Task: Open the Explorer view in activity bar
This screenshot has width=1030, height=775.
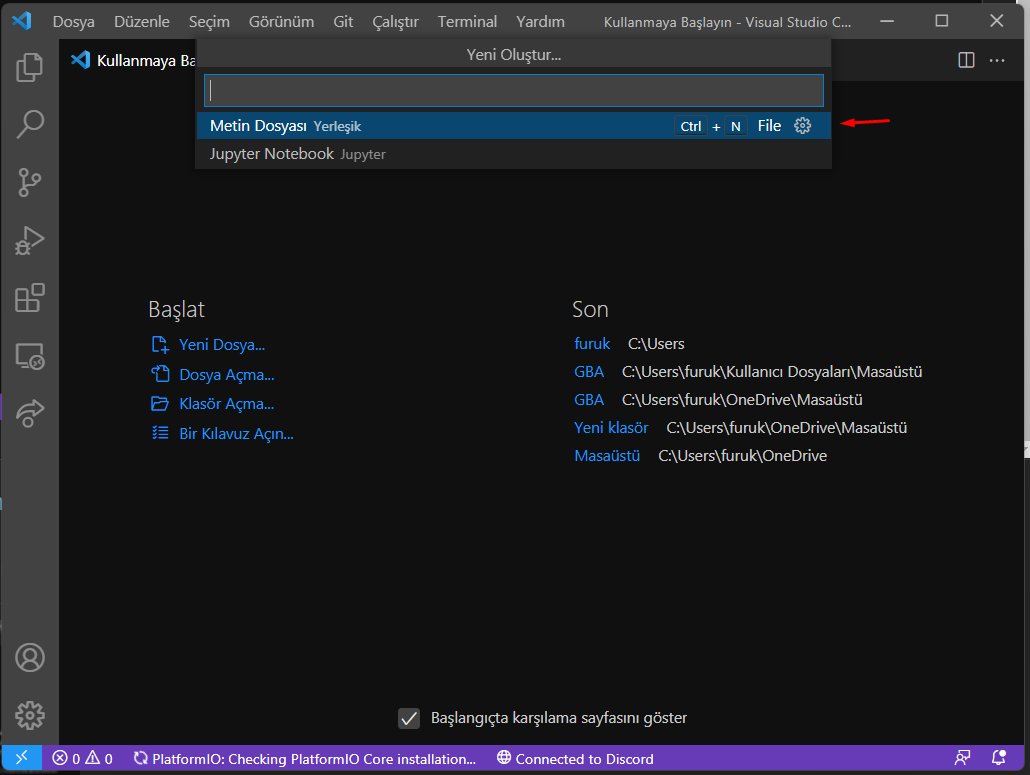Action: pos(30,67)
